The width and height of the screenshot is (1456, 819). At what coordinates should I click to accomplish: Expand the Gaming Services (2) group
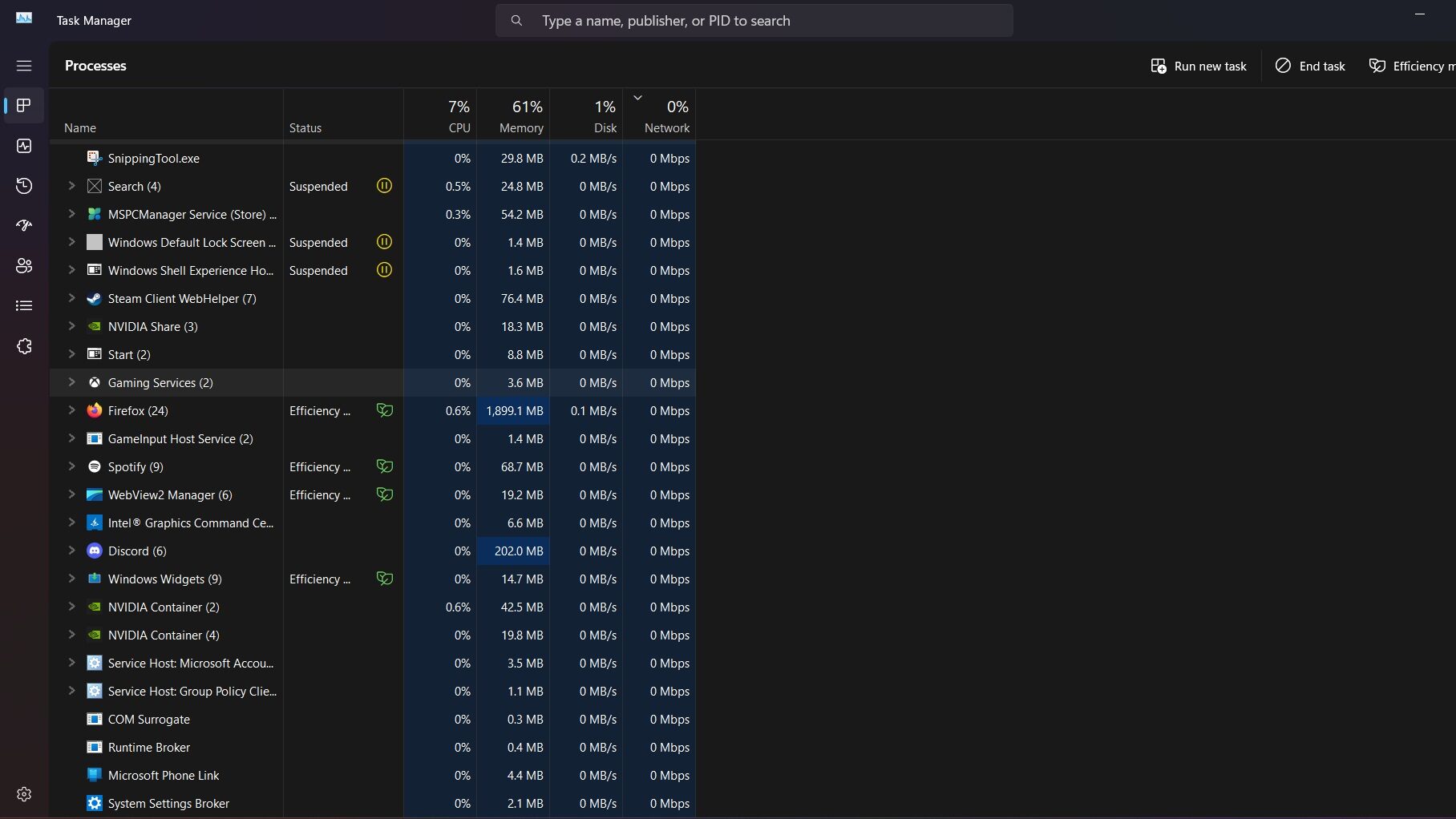pyautogui.click(x=71, y=382)
